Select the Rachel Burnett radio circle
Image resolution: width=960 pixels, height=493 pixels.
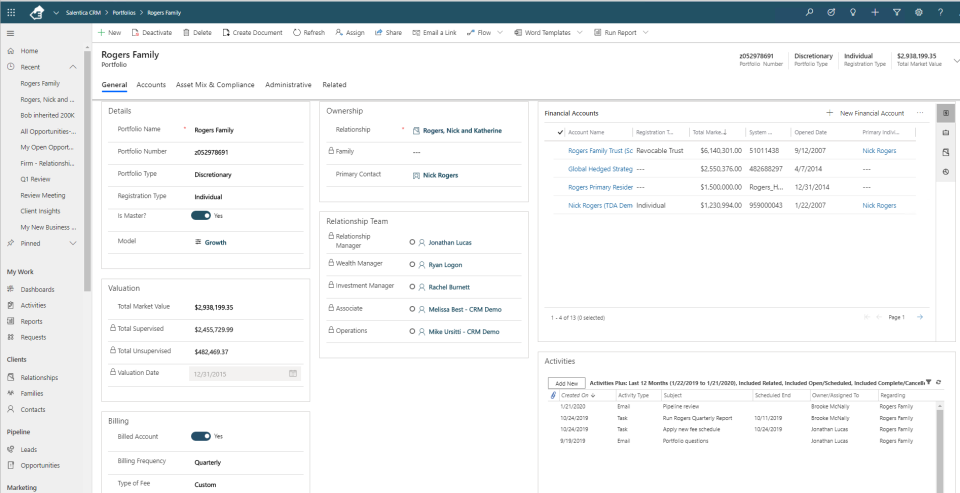coord(412,287)
